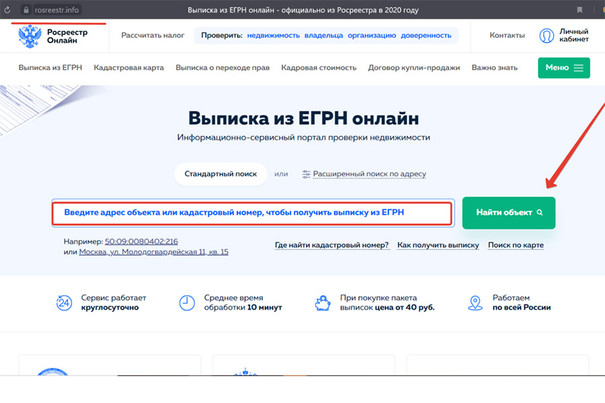
Task: Select Выписка из ЕГРН menu item
Action: (50, 68)
